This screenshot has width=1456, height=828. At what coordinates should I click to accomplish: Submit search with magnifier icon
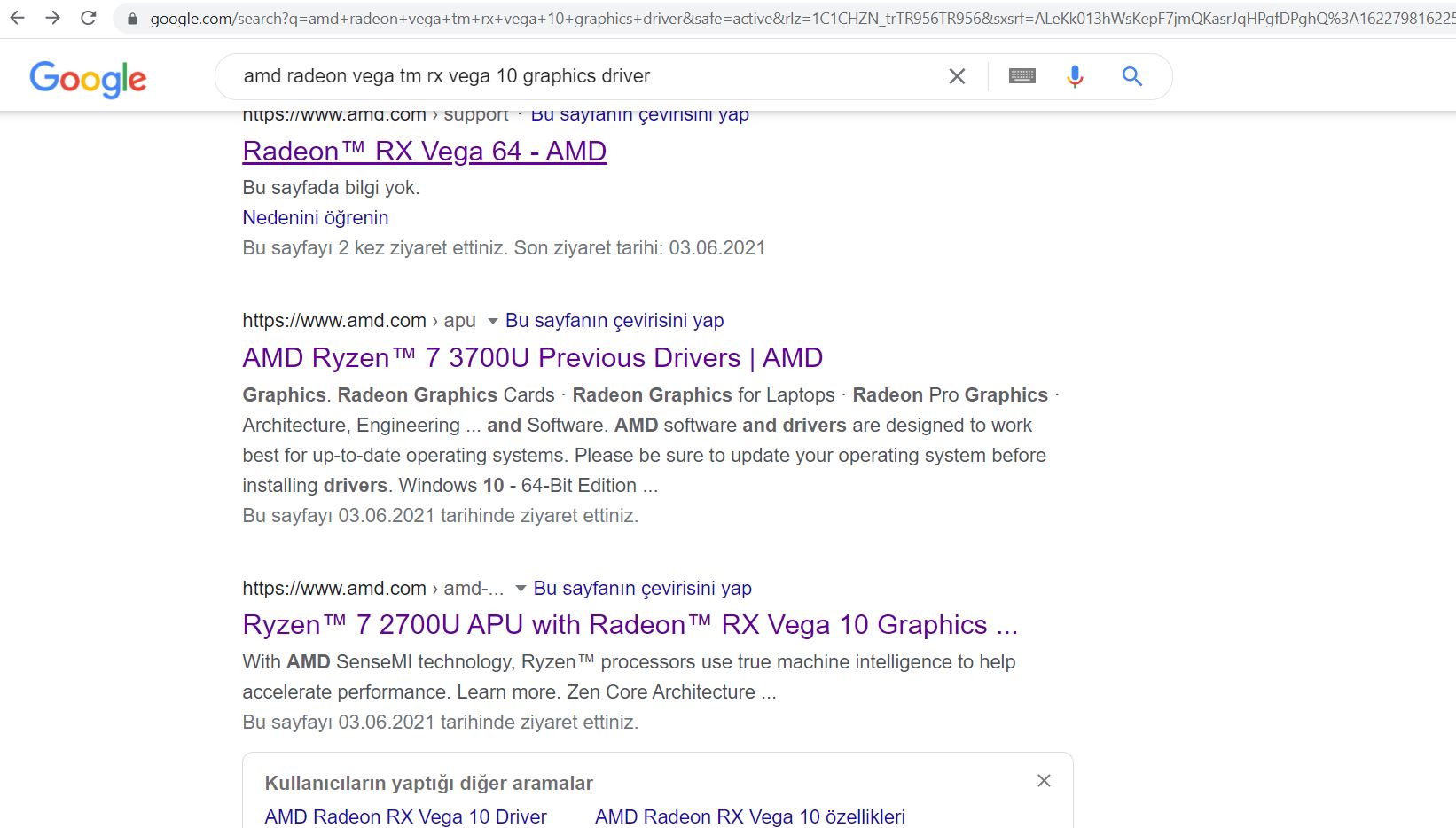(1131, 76)
